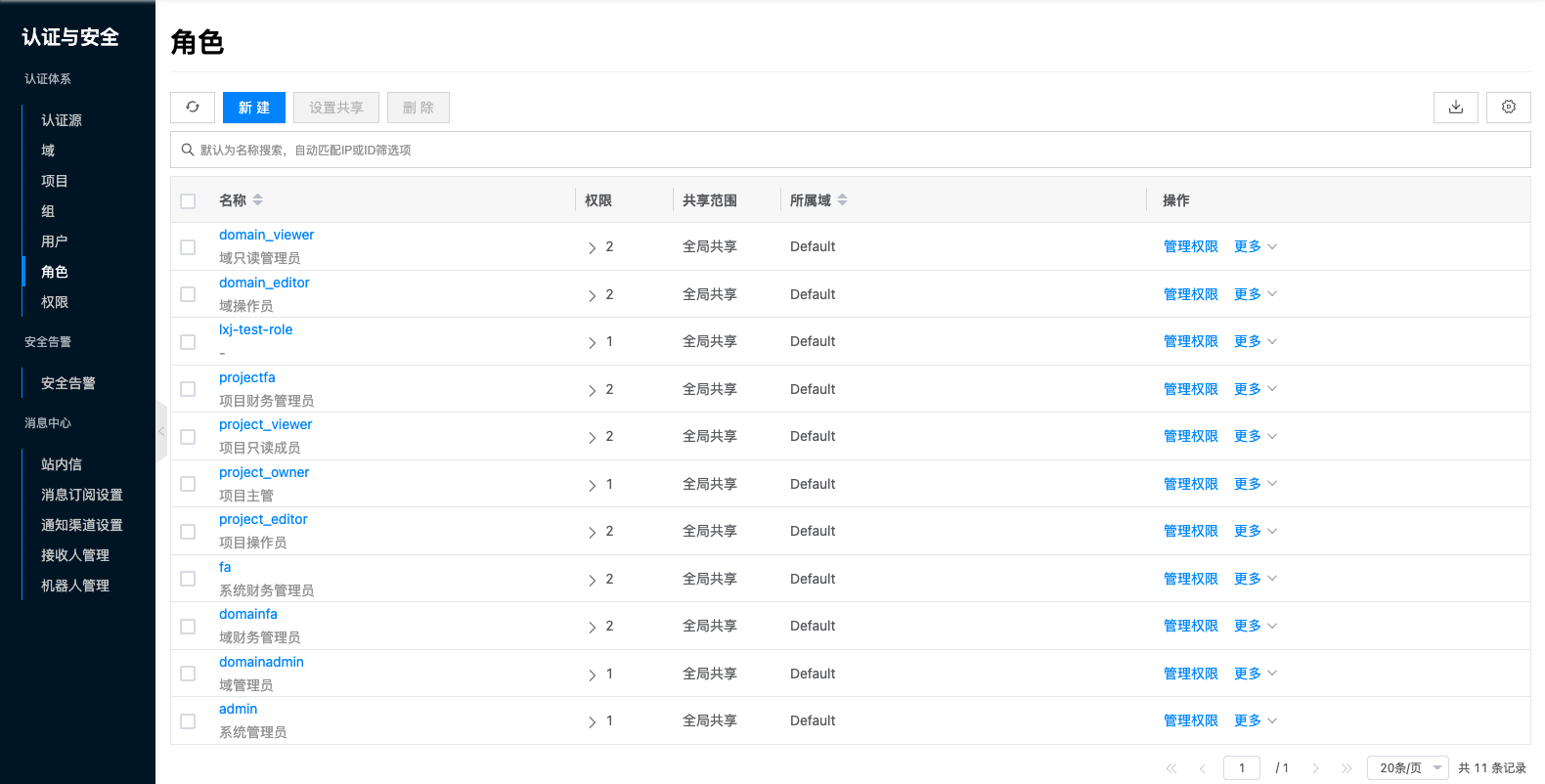Navigate to 用户 in the sidebar
This screenshot has width=1545, height=784.
pyautogui.click(x=55, y=241)
